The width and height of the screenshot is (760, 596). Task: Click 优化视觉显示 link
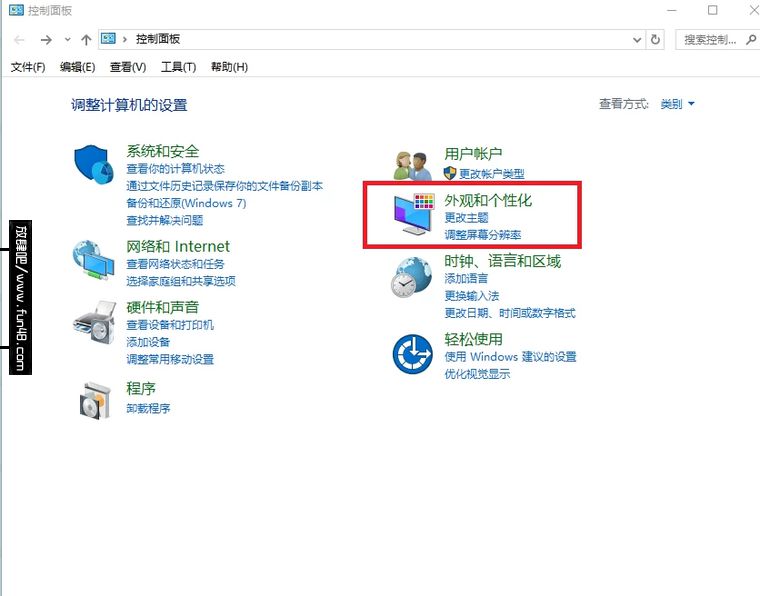point(477,374)
